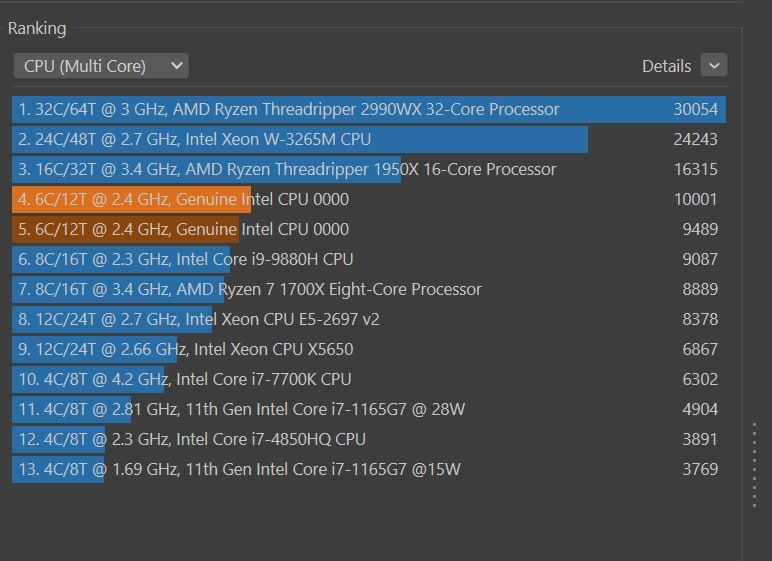This screenshot has height=561, width=772.
Task: Expand the Details chevron button
Action: (x=714, y=66)
